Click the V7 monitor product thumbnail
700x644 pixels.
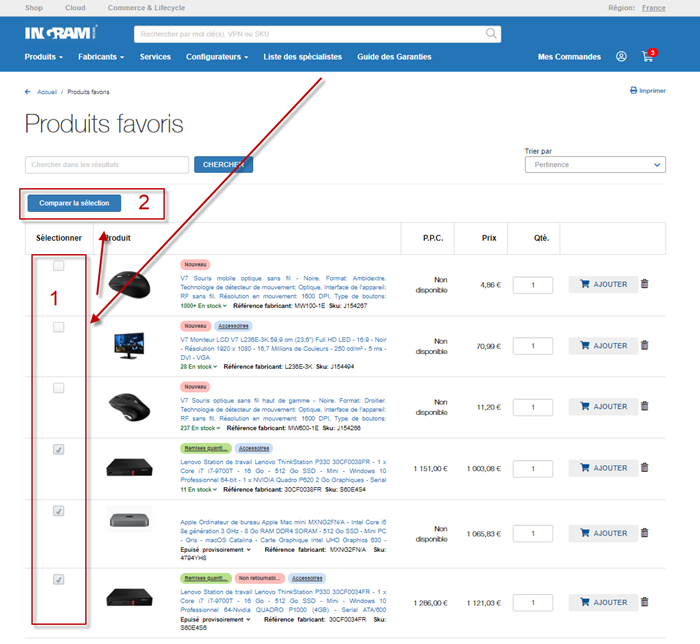(x=129, y=345)
